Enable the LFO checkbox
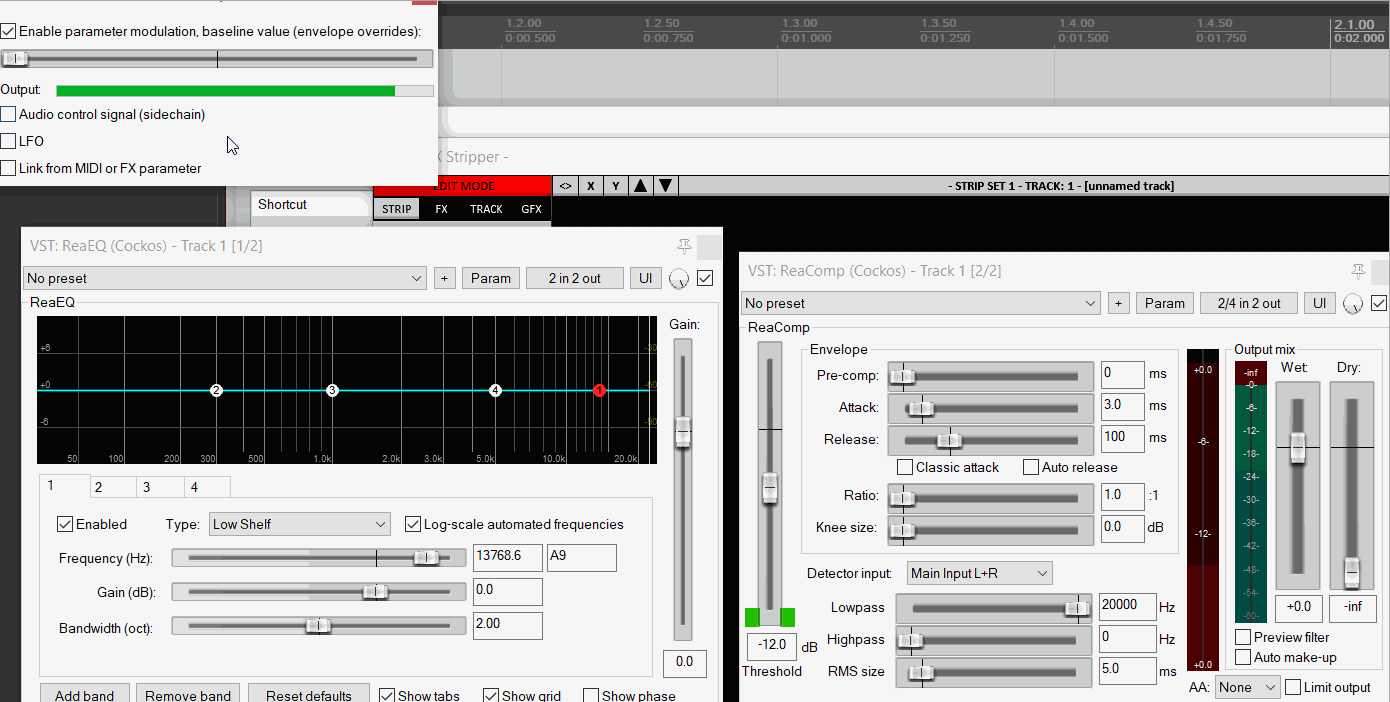 coord(8,141)
